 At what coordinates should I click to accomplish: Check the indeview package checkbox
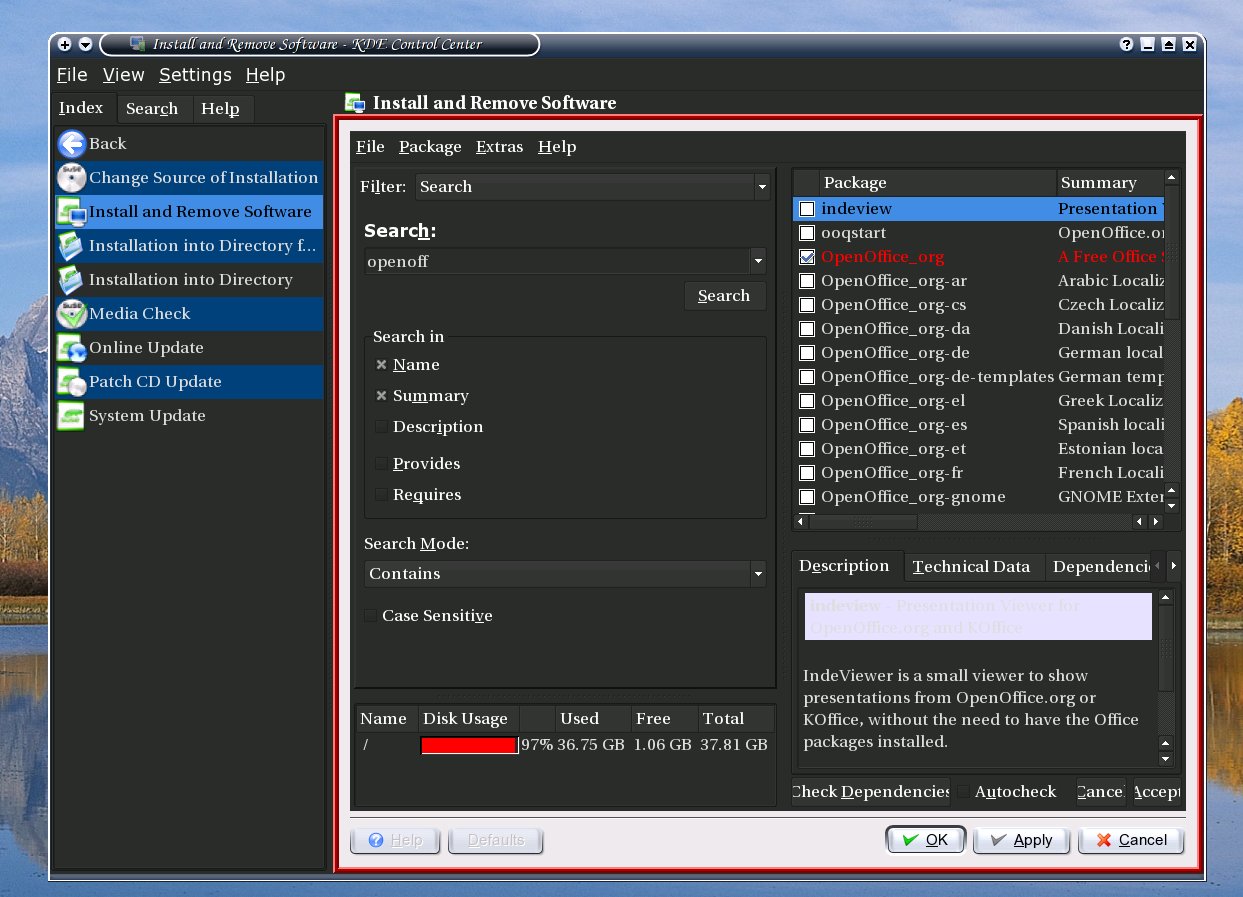click(x=807, y=209)
